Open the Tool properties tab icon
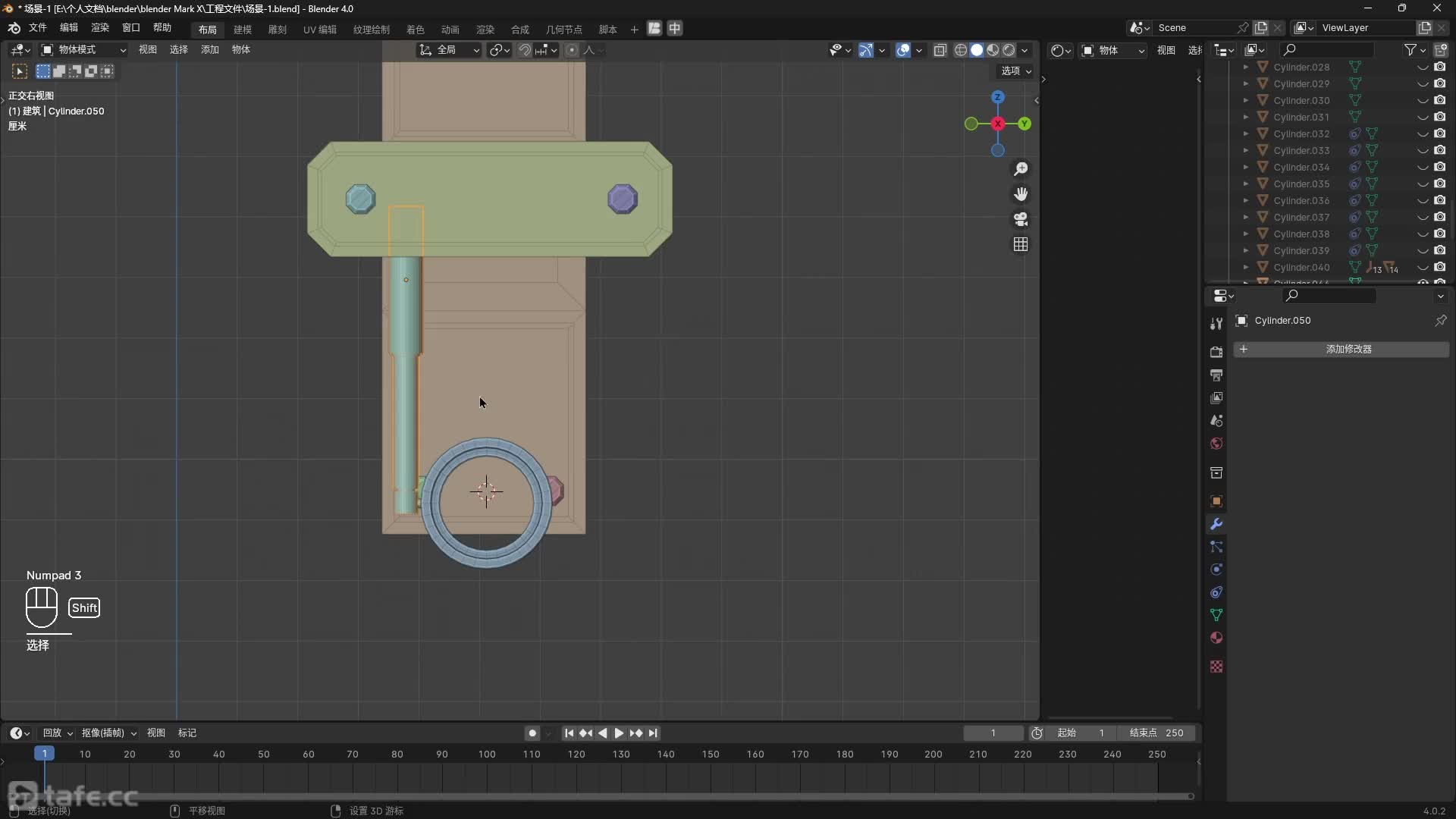Image resolution: width=1456 pixels, height=819 pixels. 1216,324
